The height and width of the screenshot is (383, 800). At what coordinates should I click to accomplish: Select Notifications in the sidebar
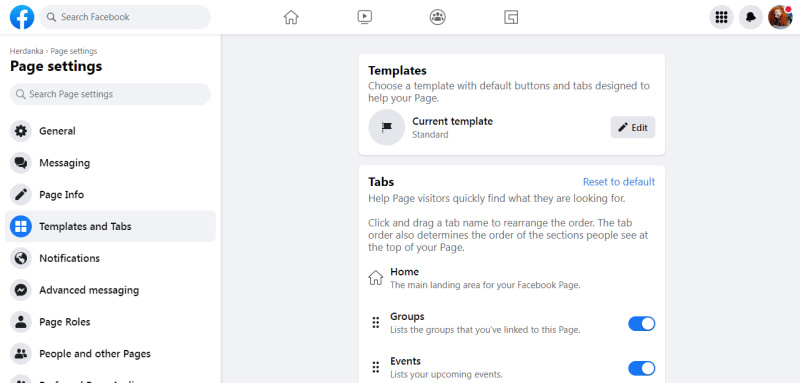click(x=110, y=258)
